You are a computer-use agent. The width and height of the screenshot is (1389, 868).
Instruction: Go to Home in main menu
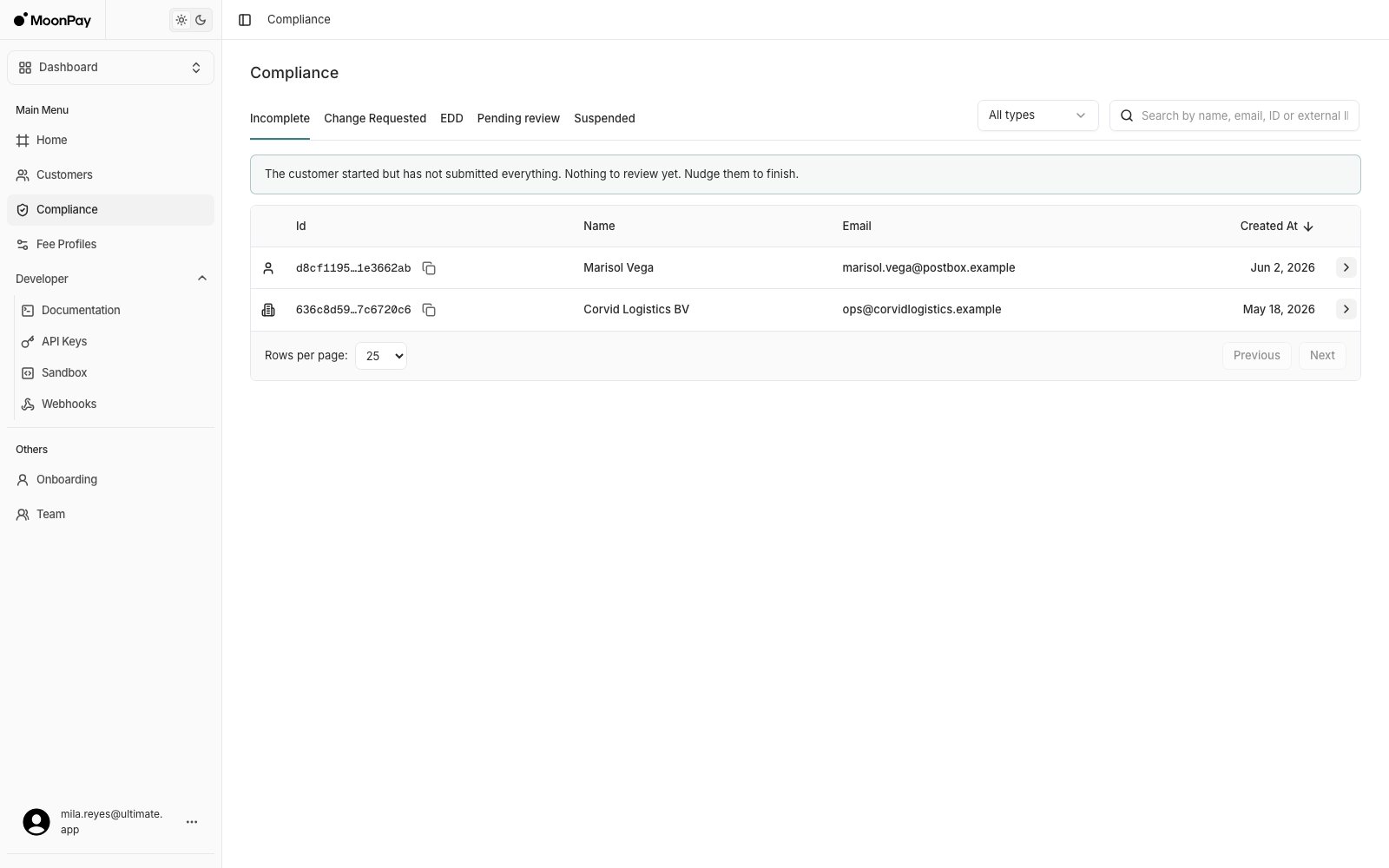(110, 140)
